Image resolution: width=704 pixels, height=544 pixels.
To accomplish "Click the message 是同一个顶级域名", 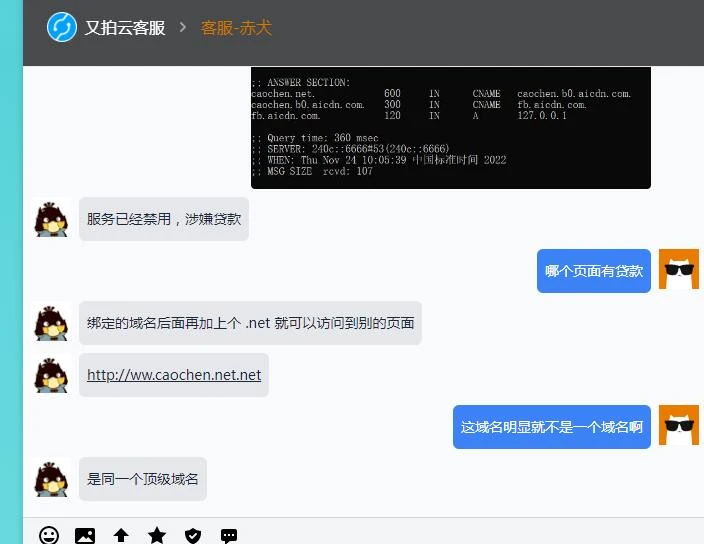I will 143,479.
